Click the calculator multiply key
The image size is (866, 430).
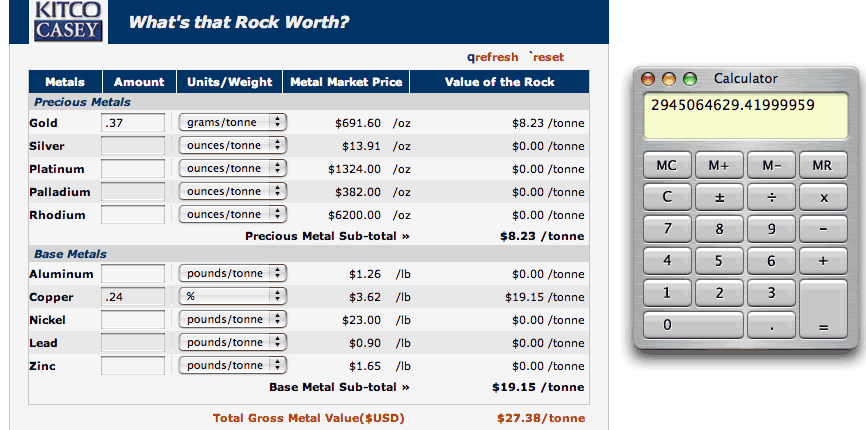[x=823, y=197]
